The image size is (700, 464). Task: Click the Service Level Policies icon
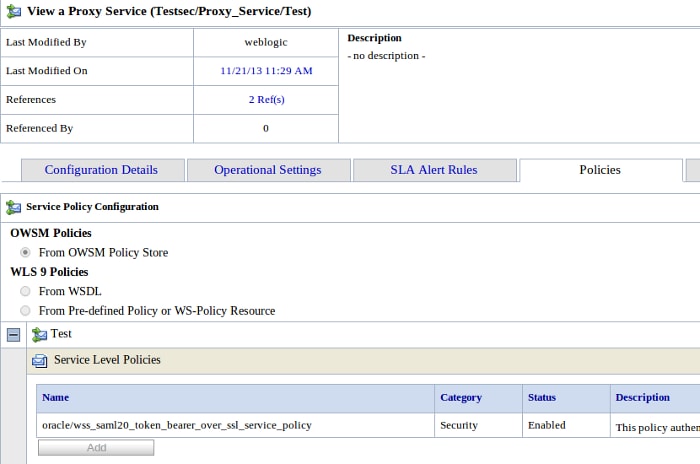point(40,361)
